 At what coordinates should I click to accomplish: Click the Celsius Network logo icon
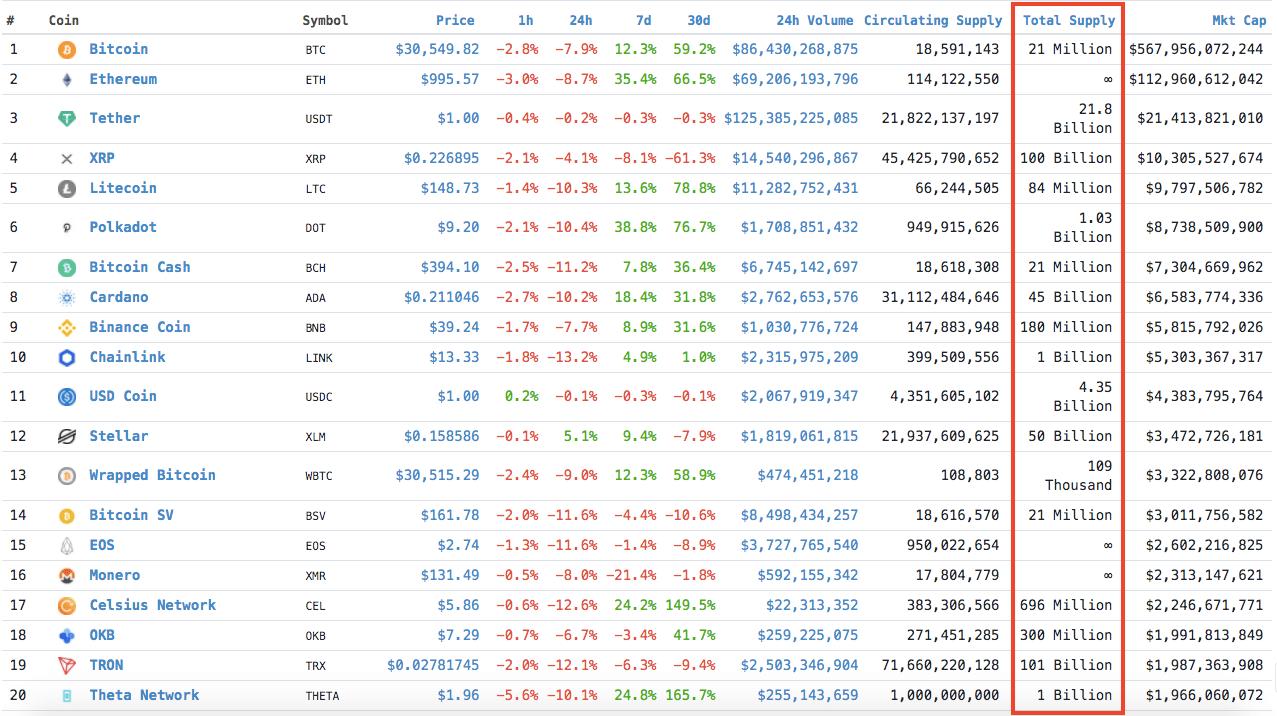67,605
